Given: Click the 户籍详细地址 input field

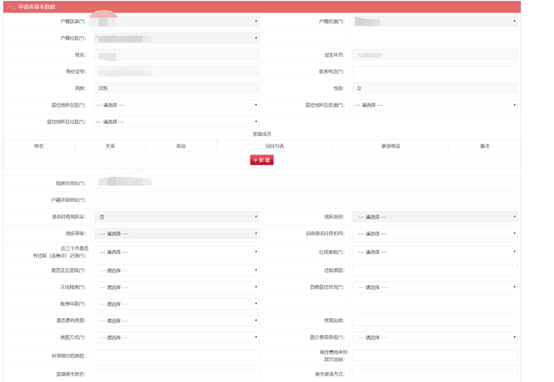Looking at the screenshot, I should tap(306, 200).
